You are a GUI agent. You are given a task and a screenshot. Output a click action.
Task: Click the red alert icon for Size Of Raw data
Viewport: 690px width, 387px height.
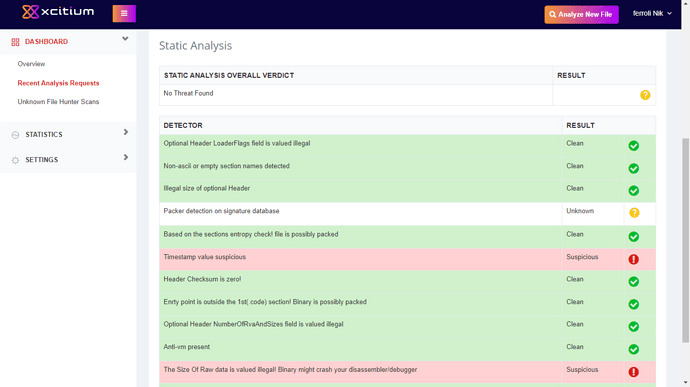(634, 372)
